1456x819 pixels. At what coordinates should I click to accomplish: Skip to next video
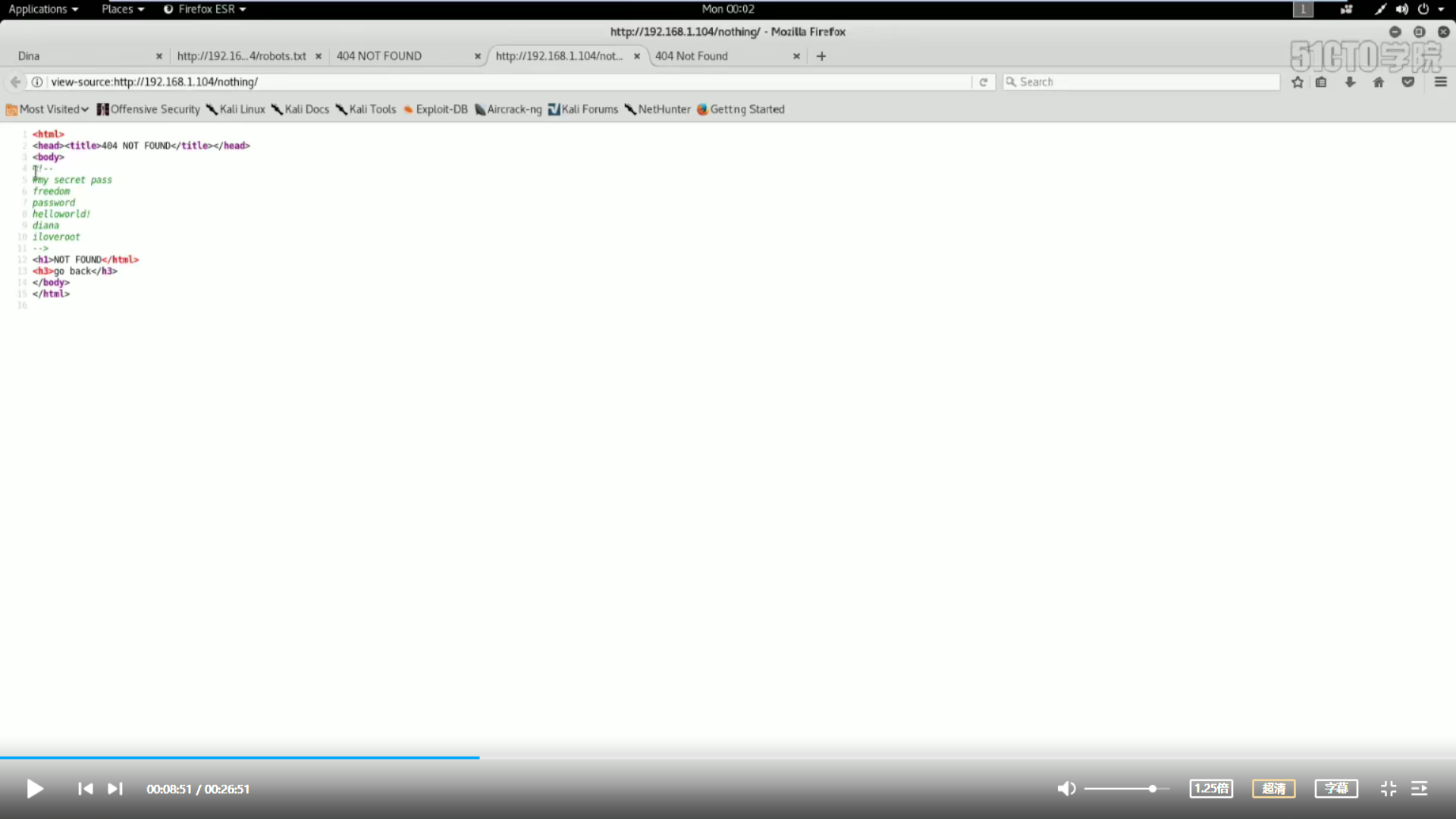[115, 789]
